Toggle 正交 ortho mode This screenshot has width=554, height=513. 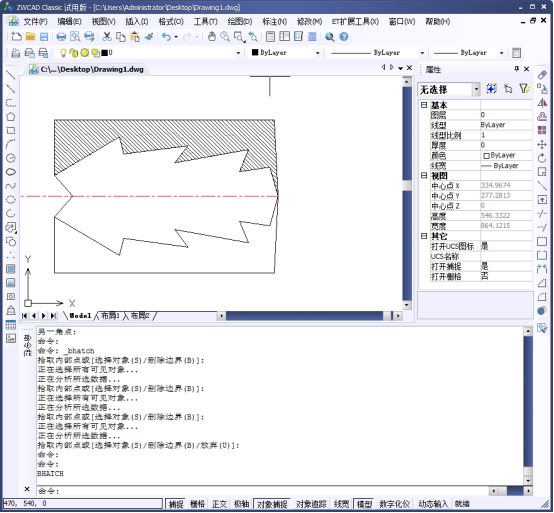[219, 504]
